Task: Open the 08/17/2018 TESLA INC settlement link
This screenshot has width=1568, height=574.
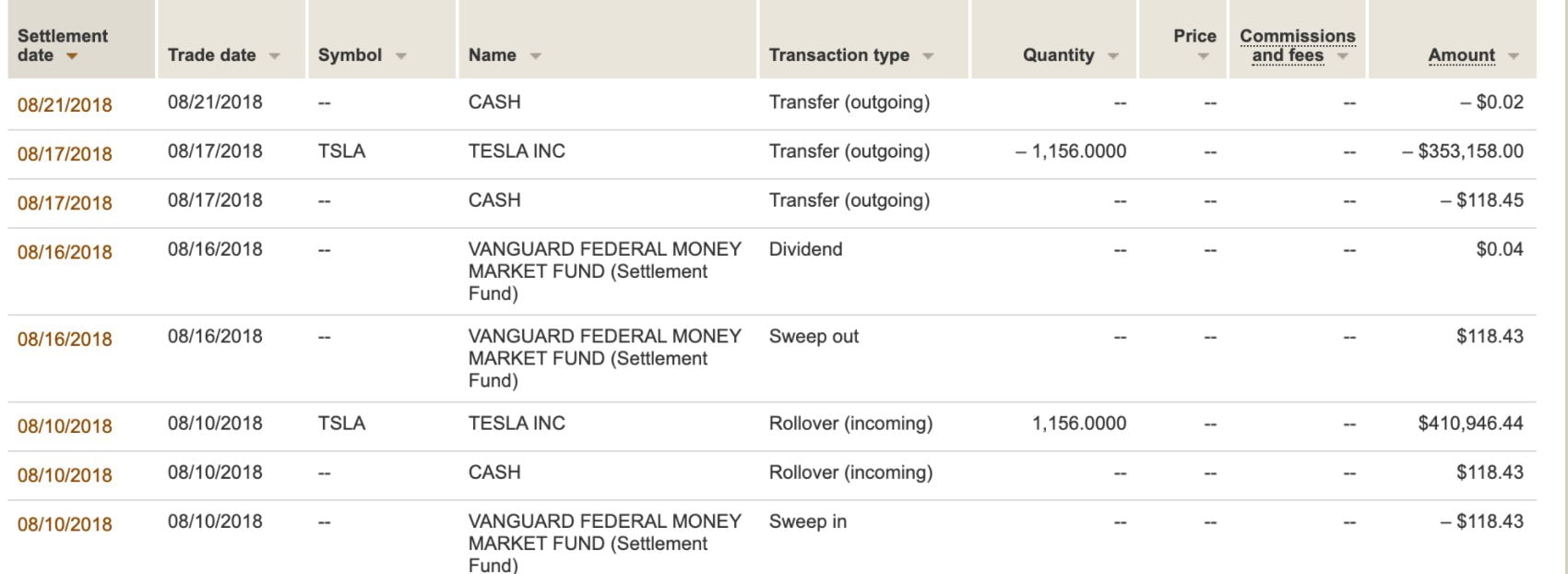Action: [65, 154]
